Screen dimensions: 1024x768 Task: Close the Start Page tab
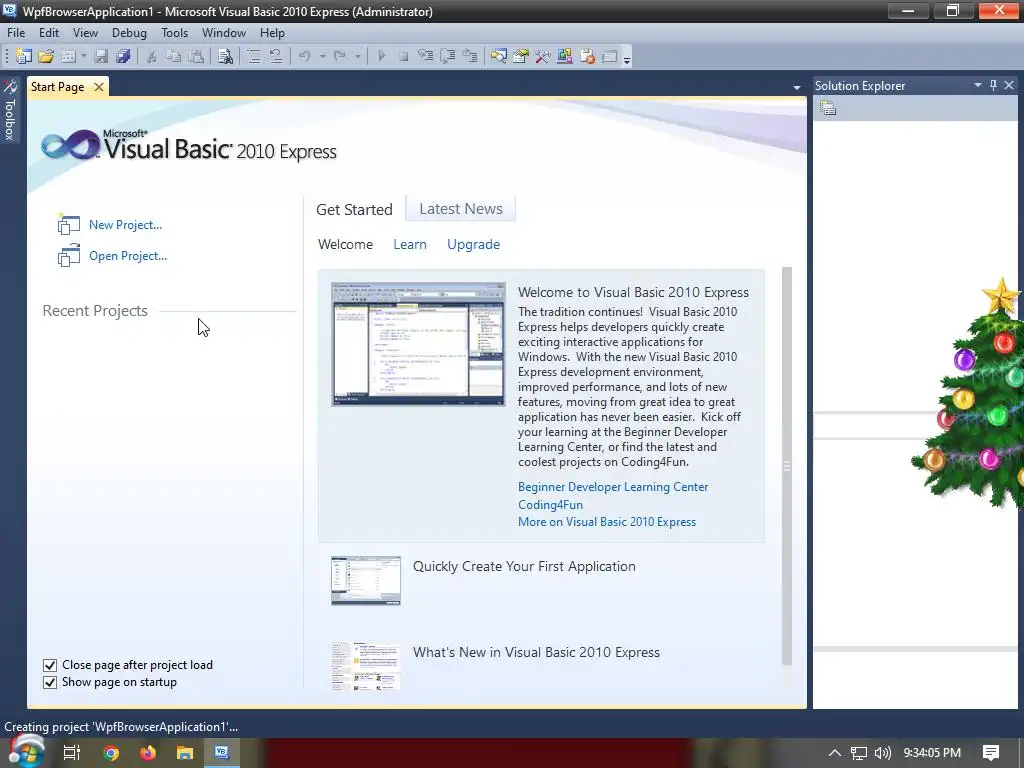pyautogui.click(x=99, y=87)
